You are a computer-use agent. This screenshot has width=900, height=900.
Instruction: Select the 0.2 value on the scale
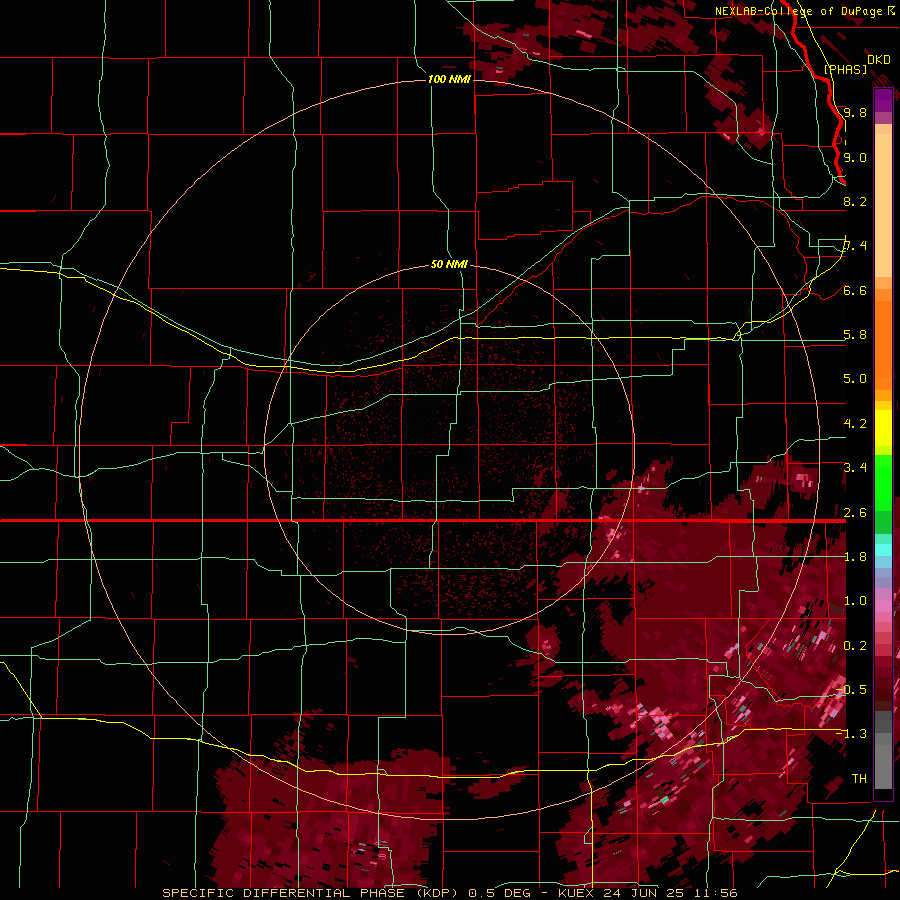[x=855, y=646]
